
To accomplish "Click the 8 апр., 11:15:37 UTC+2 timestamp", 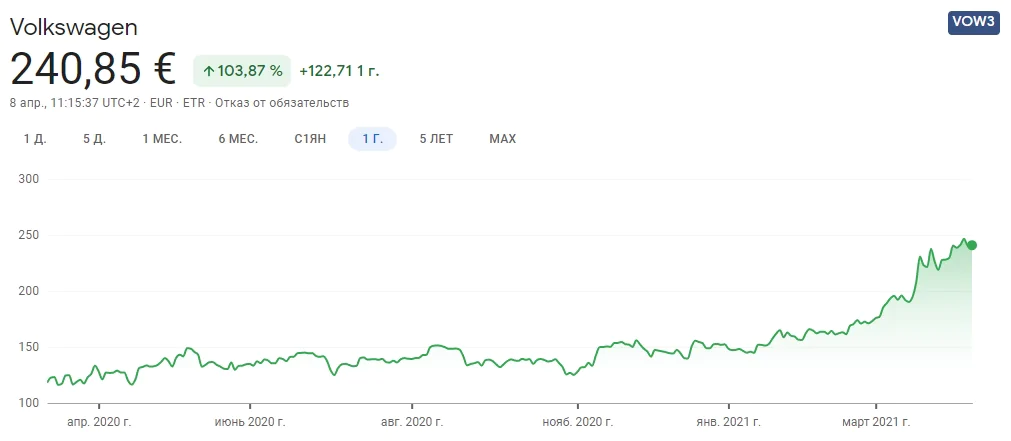I will click(x=75, y=103).
